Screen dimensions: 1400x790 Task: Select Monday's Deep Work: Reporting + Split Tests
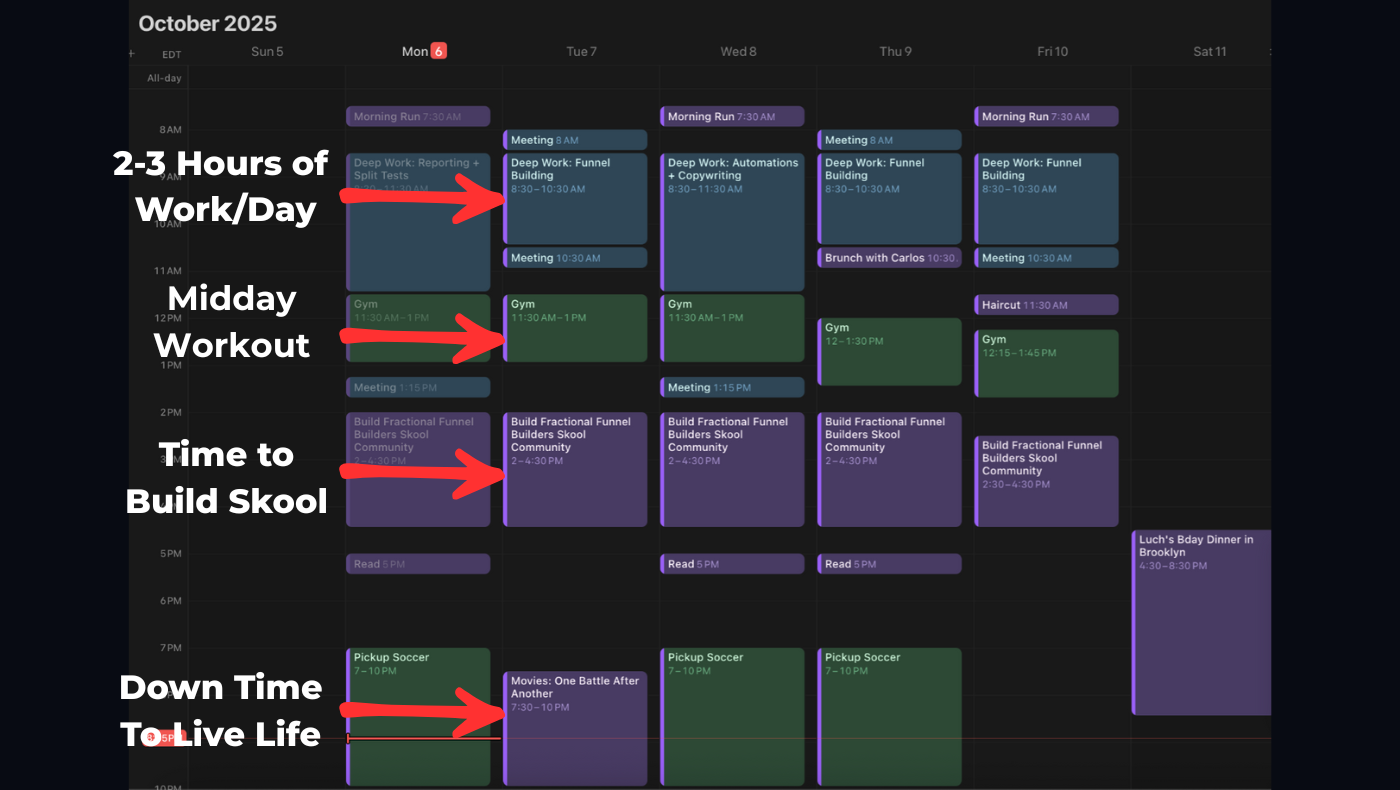(x=418, y=222)
